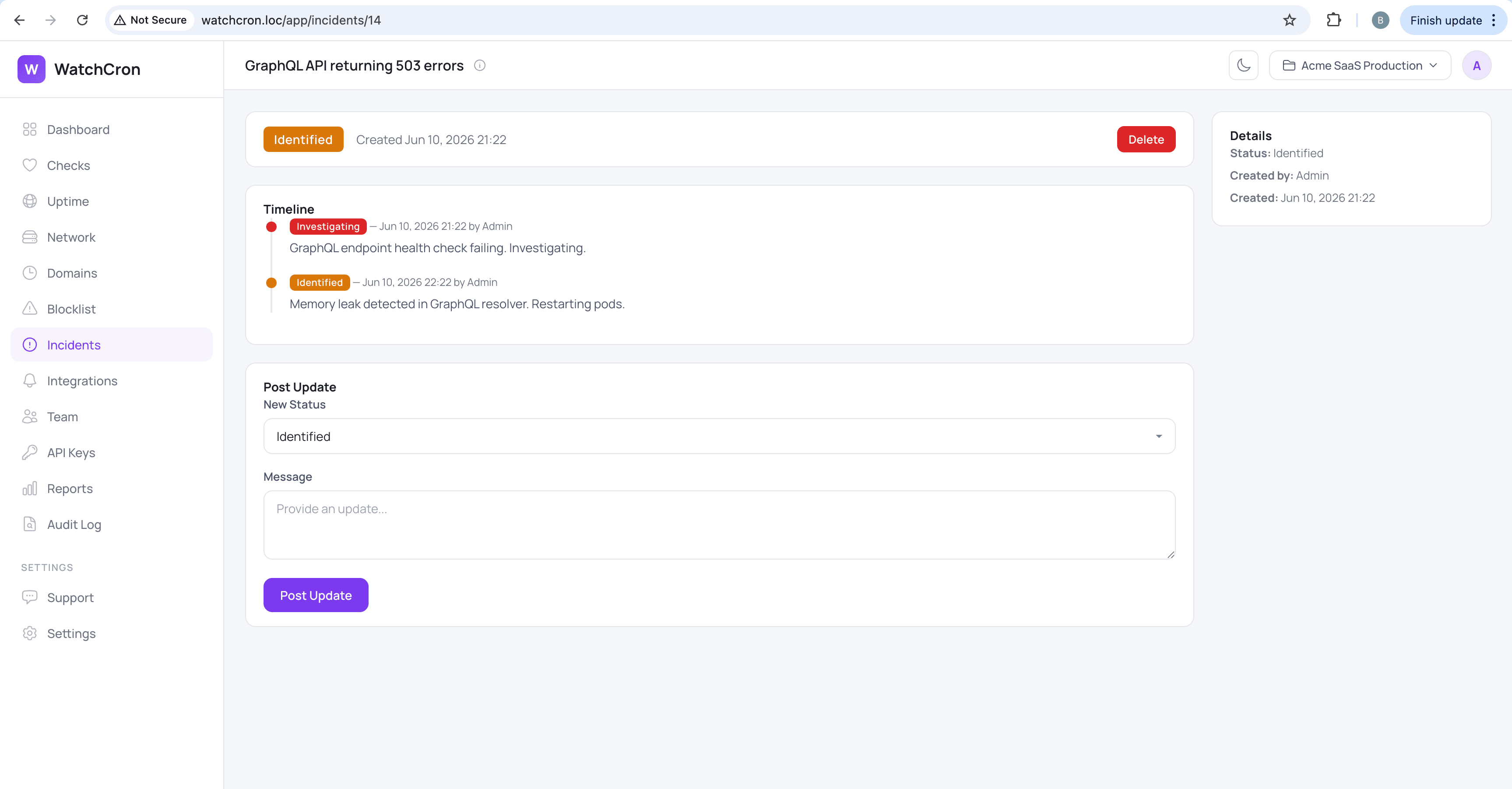Open browser extensions puzzle icon
This screenshot has width=1512, height=789.
(x=1333, y=20)
